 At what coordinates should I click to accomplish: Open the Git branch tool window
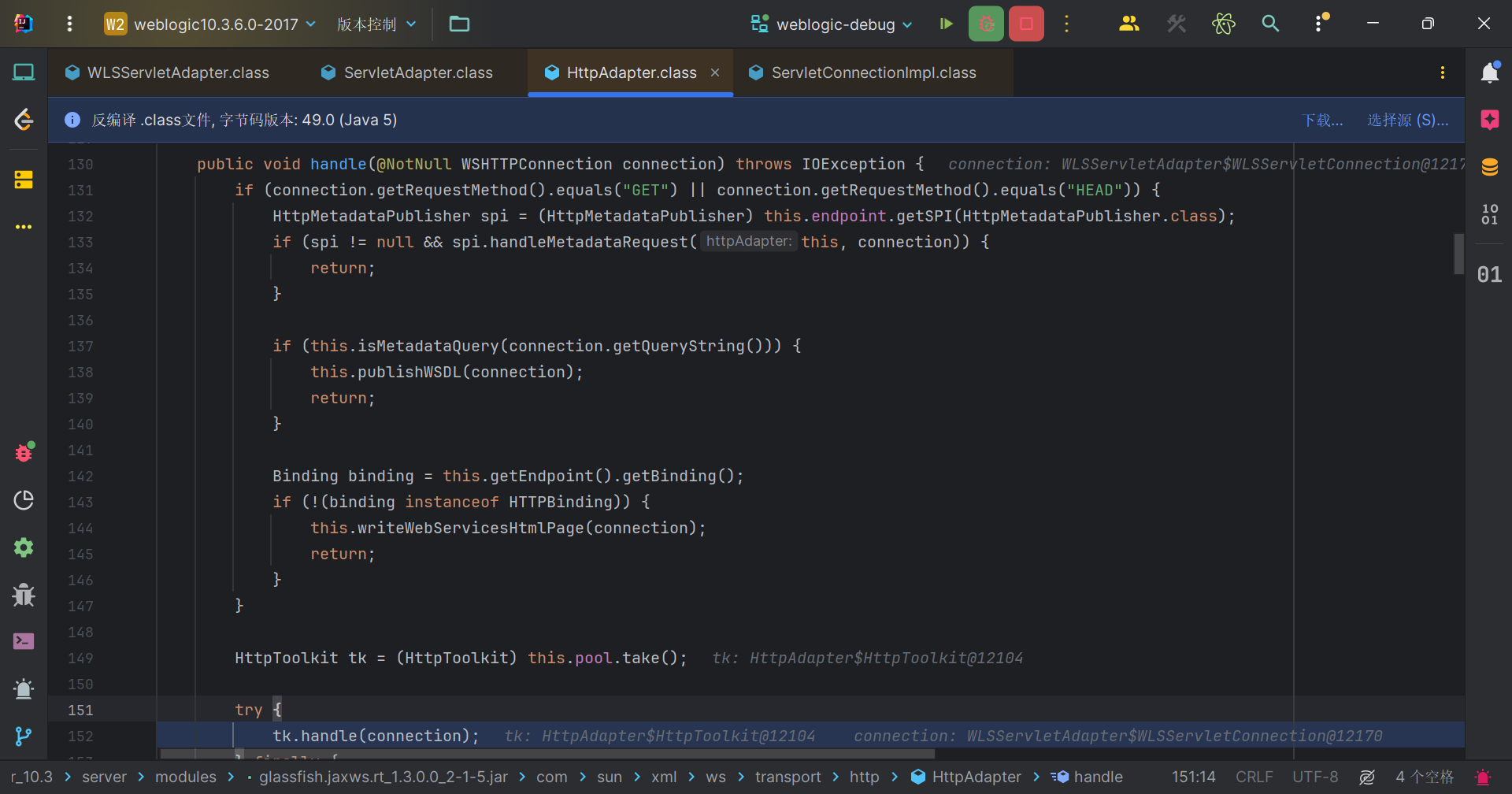24,736
